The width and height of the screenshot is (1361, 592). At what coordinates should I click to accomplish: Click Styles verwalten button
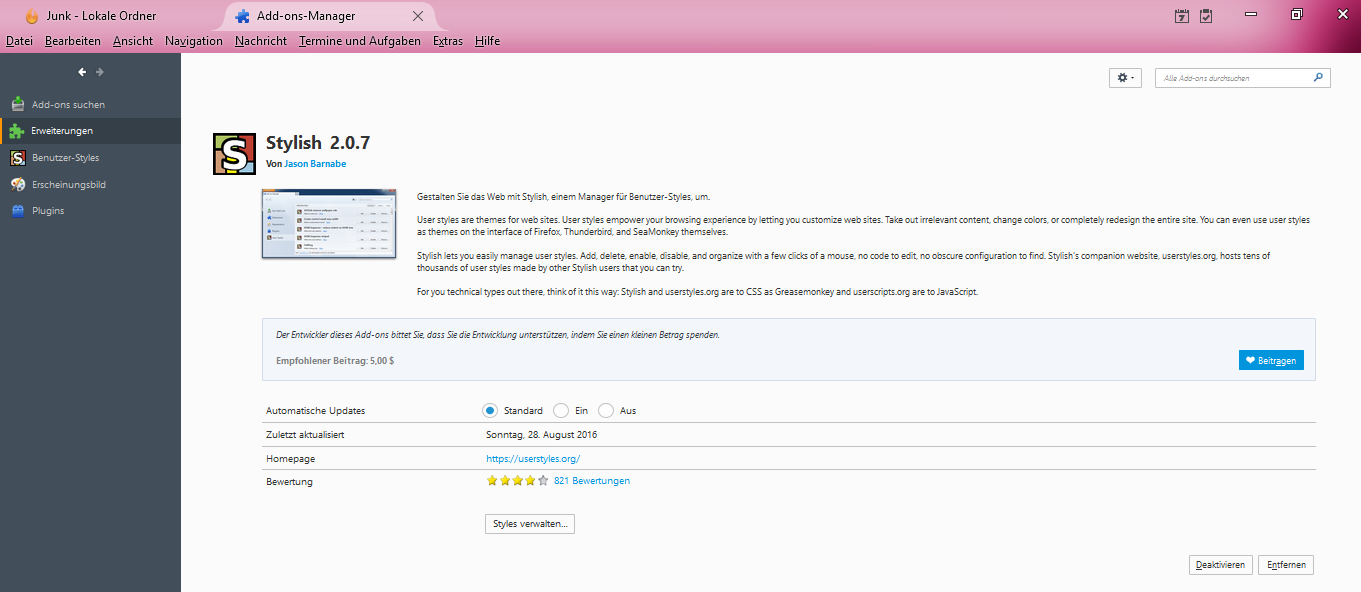coord(530,524)
